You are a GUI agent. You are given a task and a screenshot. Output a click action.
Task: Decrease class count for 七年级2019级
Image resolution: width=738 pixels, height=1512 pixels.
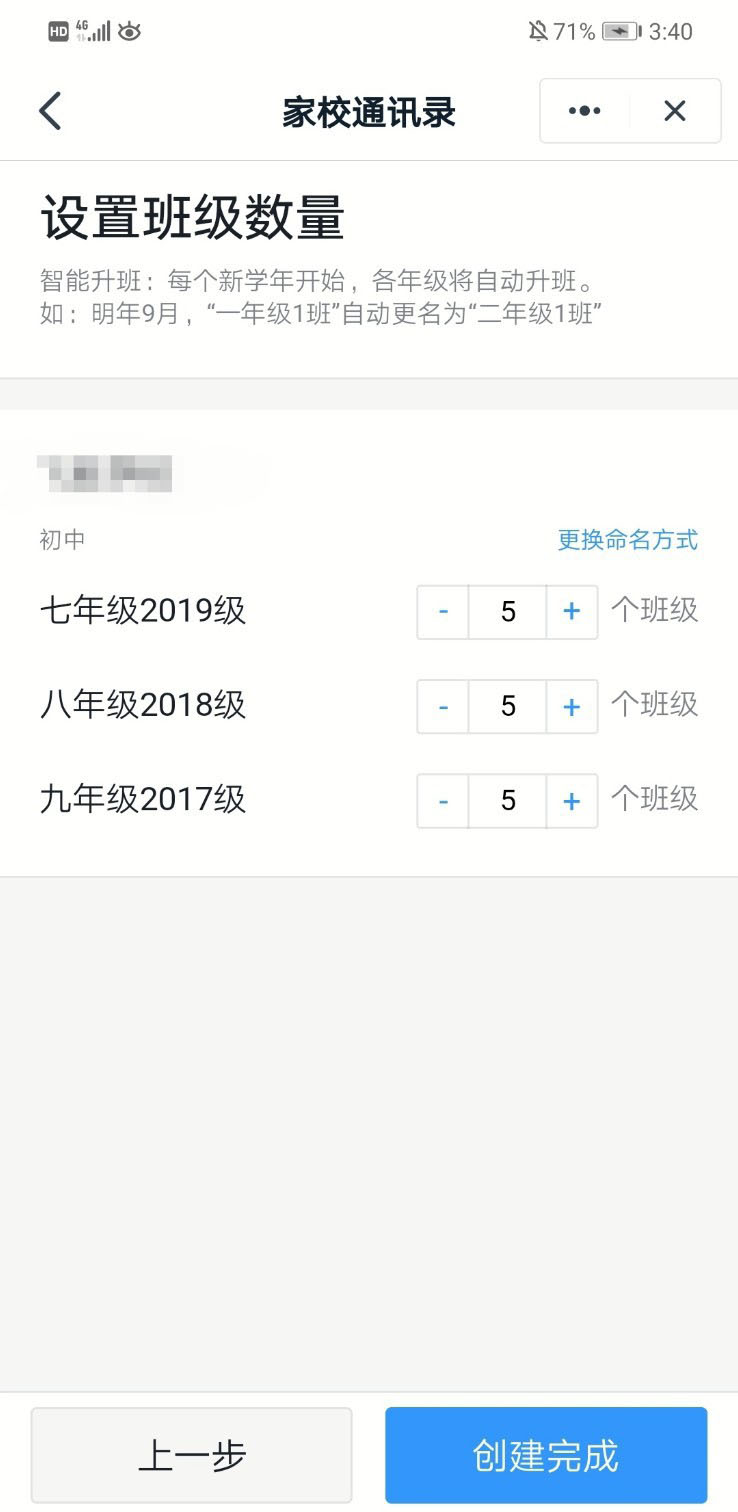click(443, 612)
